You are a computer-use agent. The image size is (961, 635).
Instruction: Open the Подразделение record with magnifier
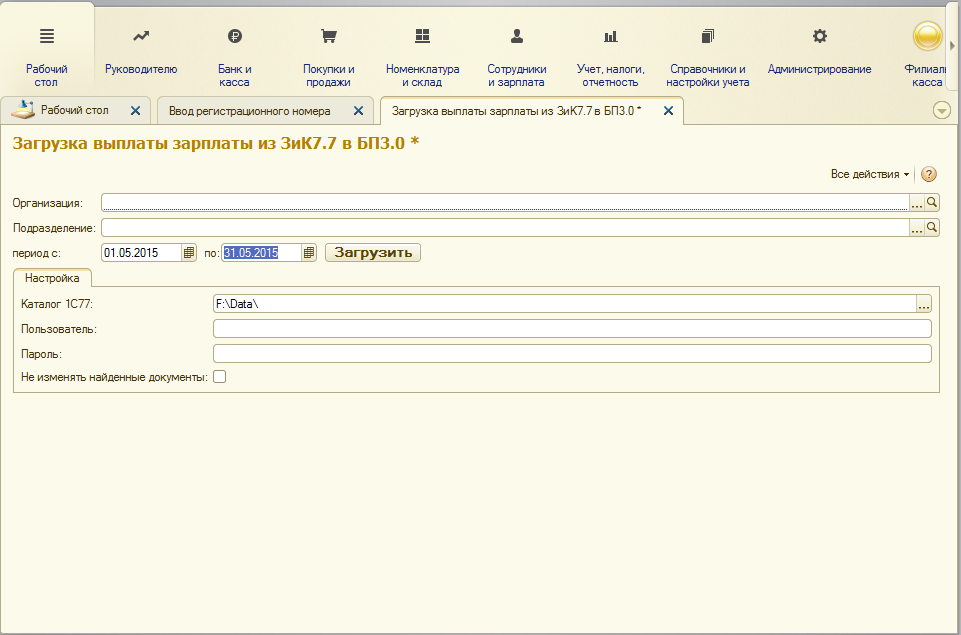tap(932, 228)
